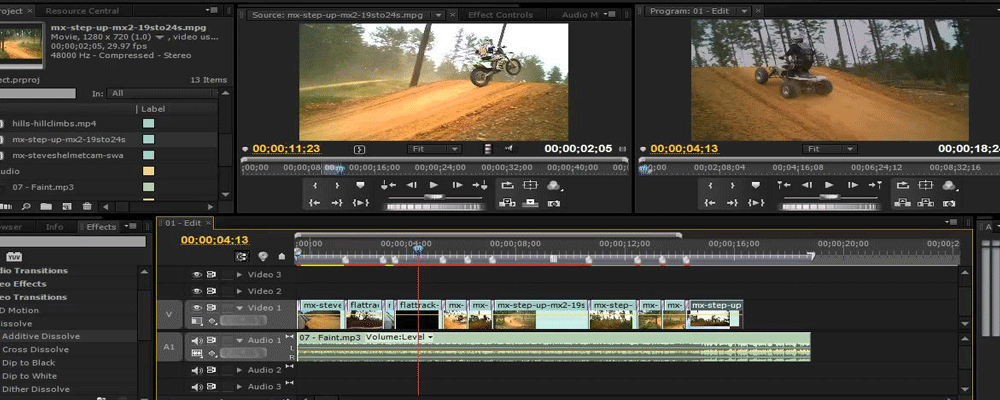
Task: Switch to the Resource Central tab
Action: click(82, 11)
